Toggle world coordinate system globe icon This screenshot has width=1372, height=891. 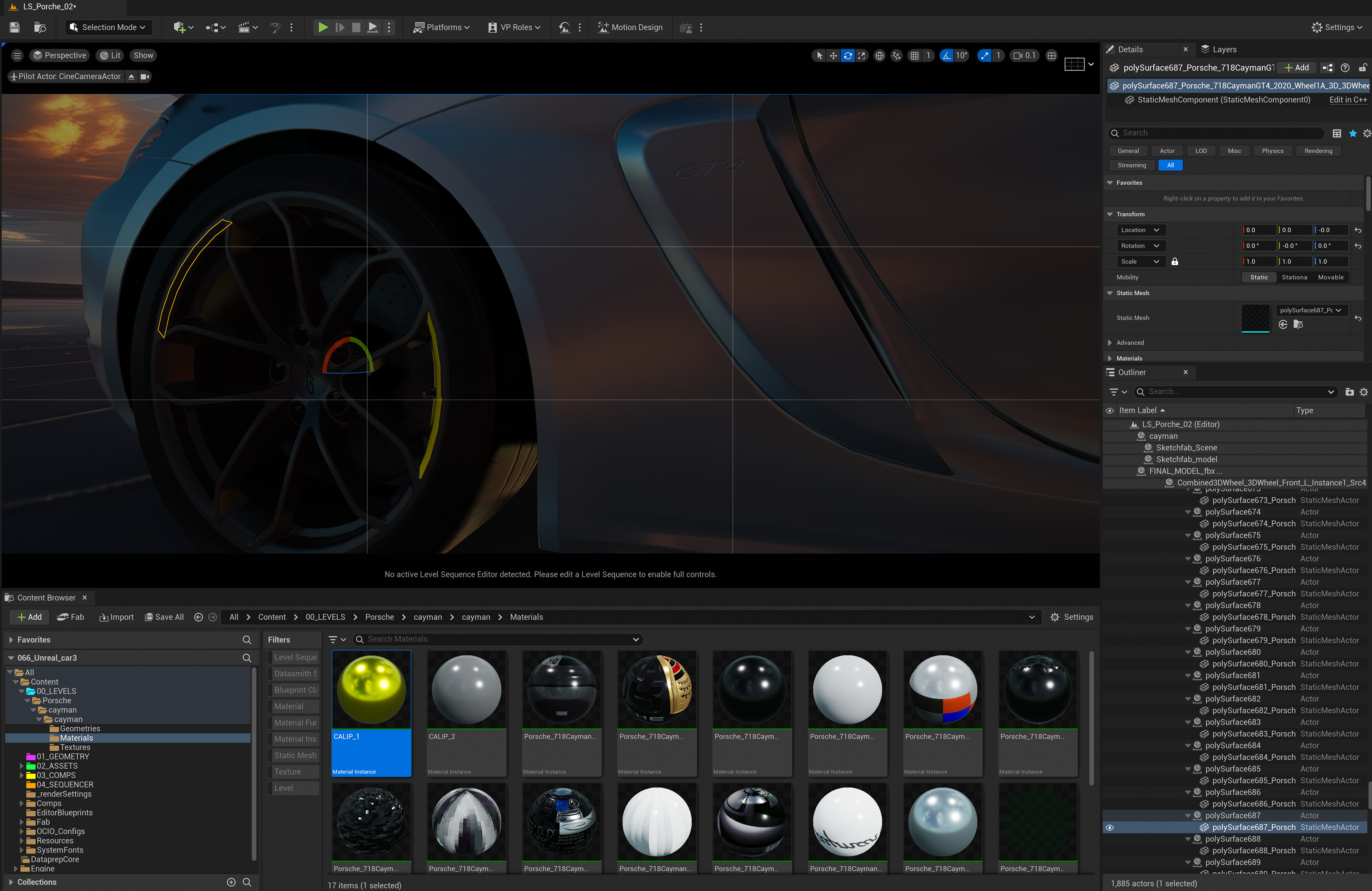pyautogui.click(x=879, y=56)
